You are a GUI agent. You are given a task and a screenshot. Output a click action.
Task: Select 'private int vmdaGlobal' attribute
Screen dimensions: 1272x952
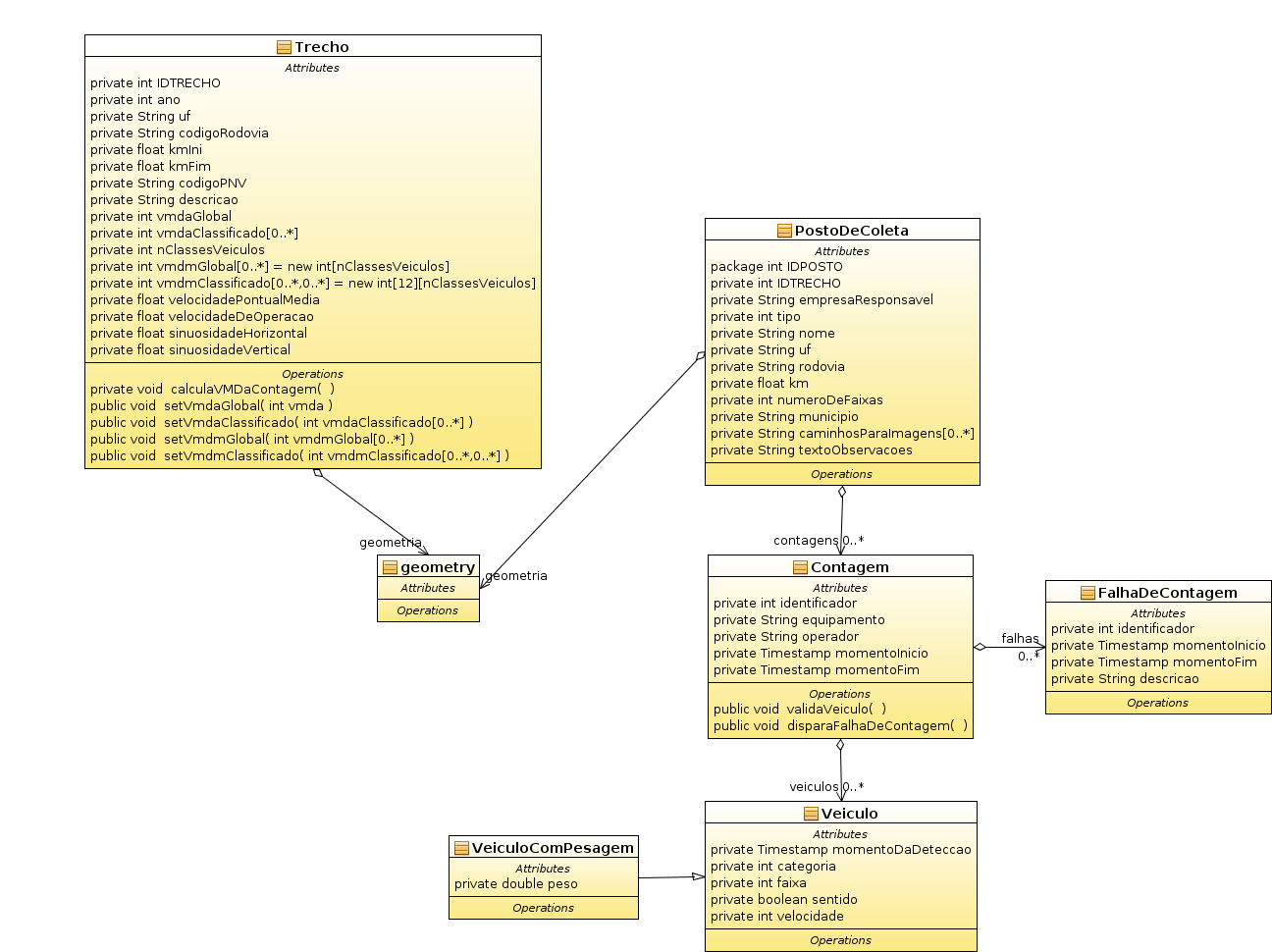pyautogui.click(x=161, y=217)
